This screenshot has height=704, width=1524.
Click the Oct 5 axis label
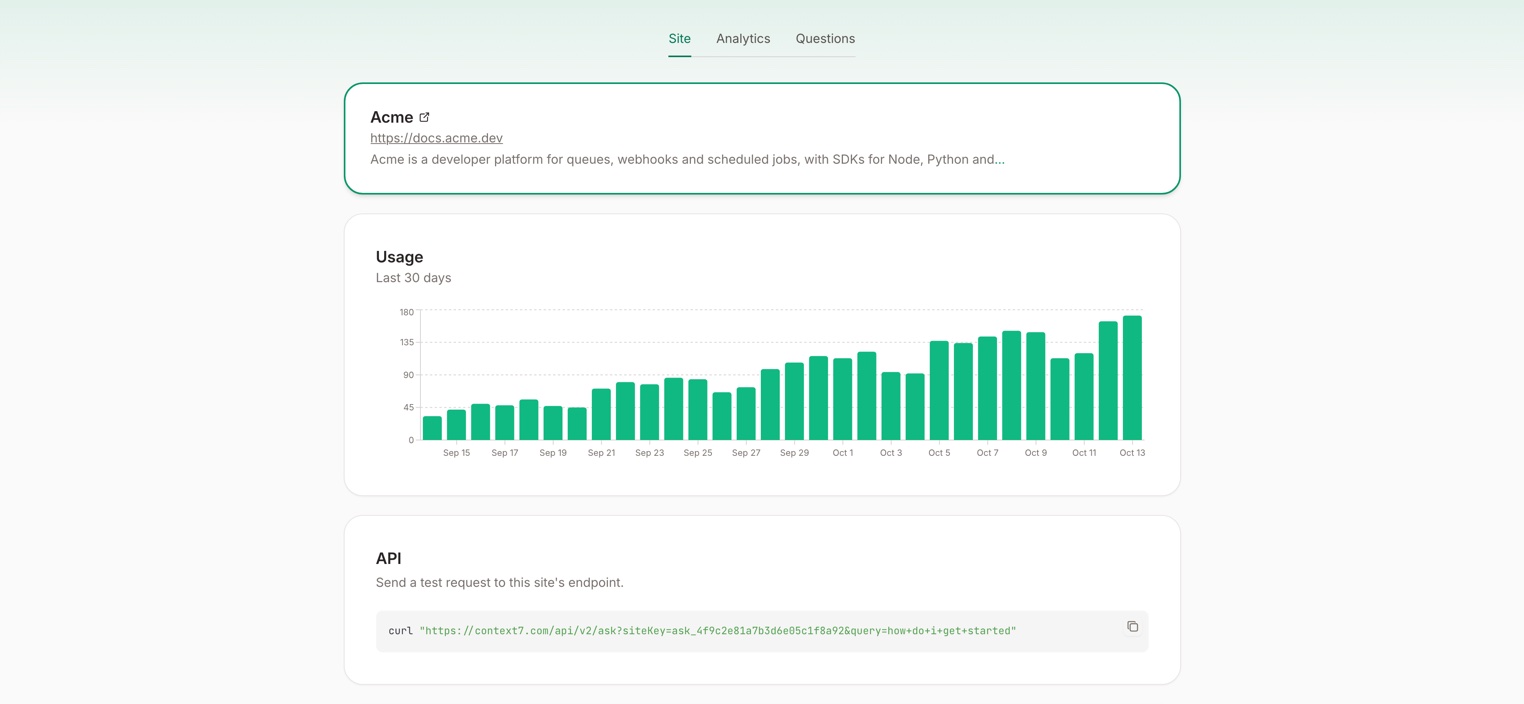939,453
